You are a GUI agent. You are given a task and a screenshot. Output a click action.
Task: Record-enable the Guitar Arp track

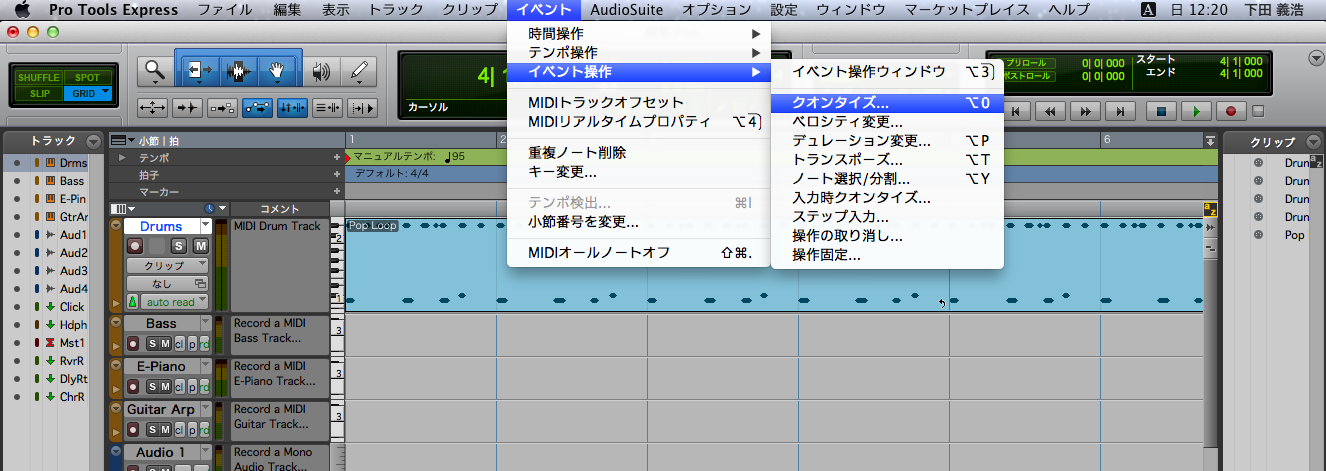click(135, 430)
